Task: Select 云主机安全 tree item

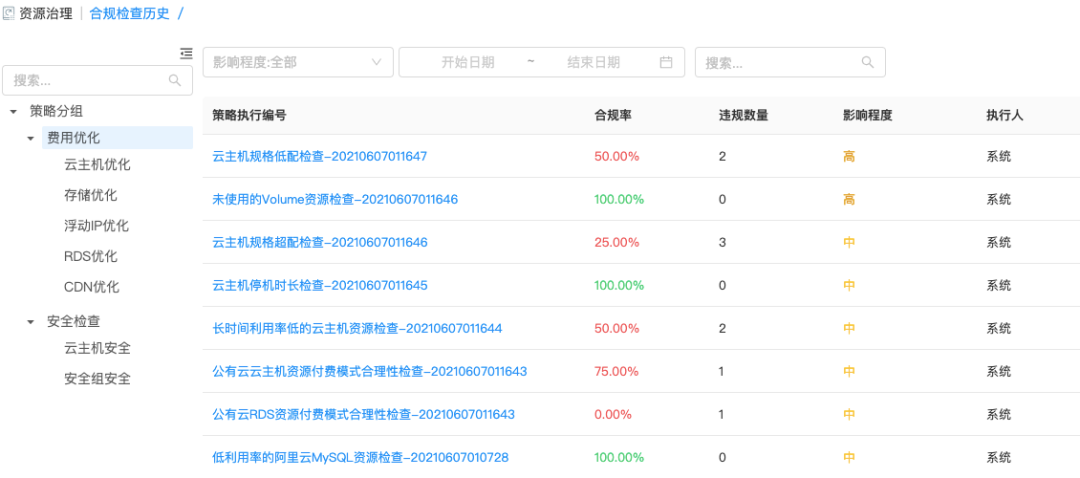Action: (97, 349)
